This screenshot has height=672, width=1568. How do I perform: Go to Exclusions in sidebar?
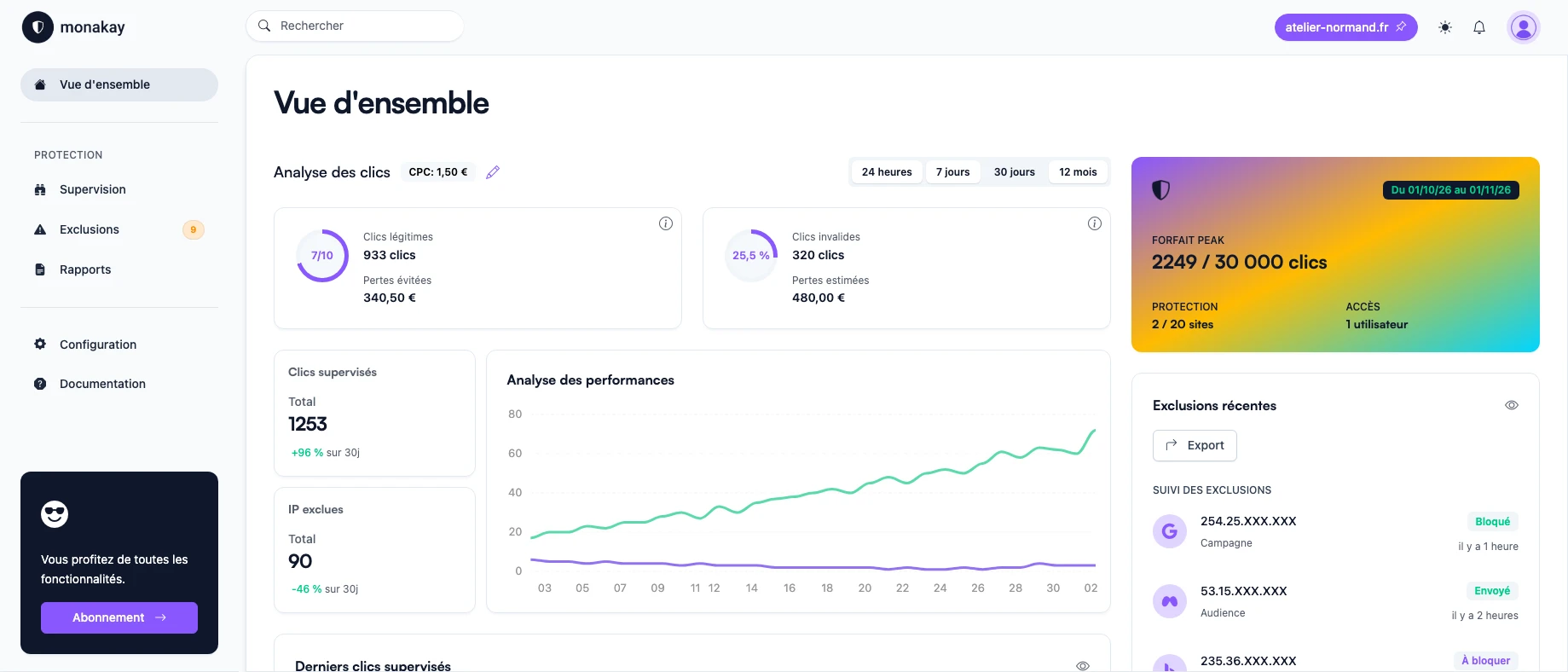click(119, 229)
